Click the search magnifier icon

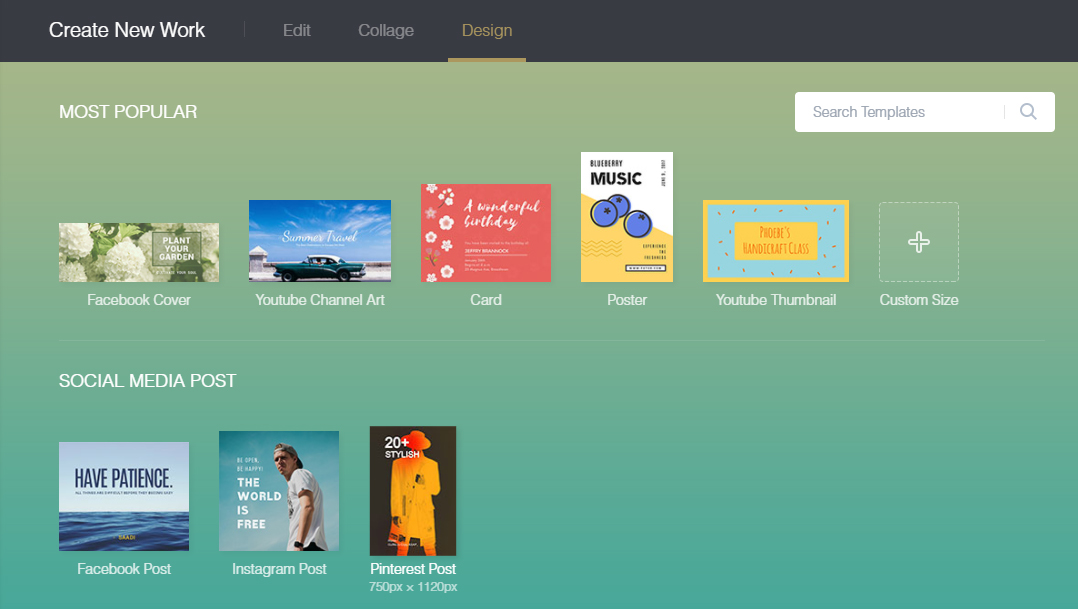(x=1028, y=112)
